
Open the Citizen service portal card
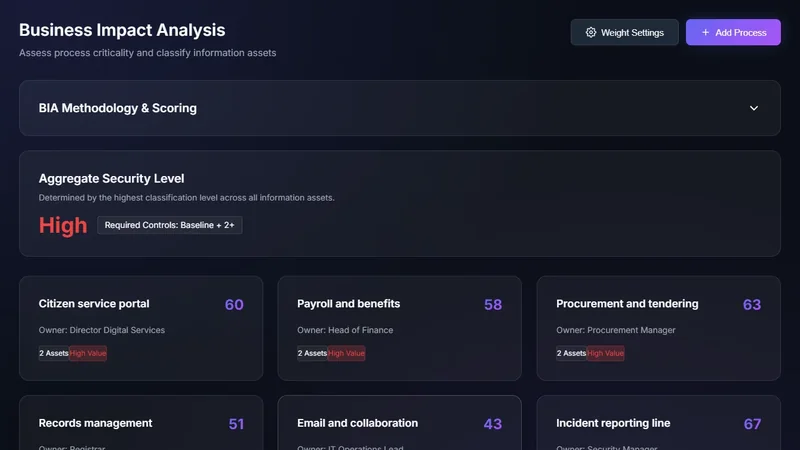pyautogui.click(x=141, y=328)
